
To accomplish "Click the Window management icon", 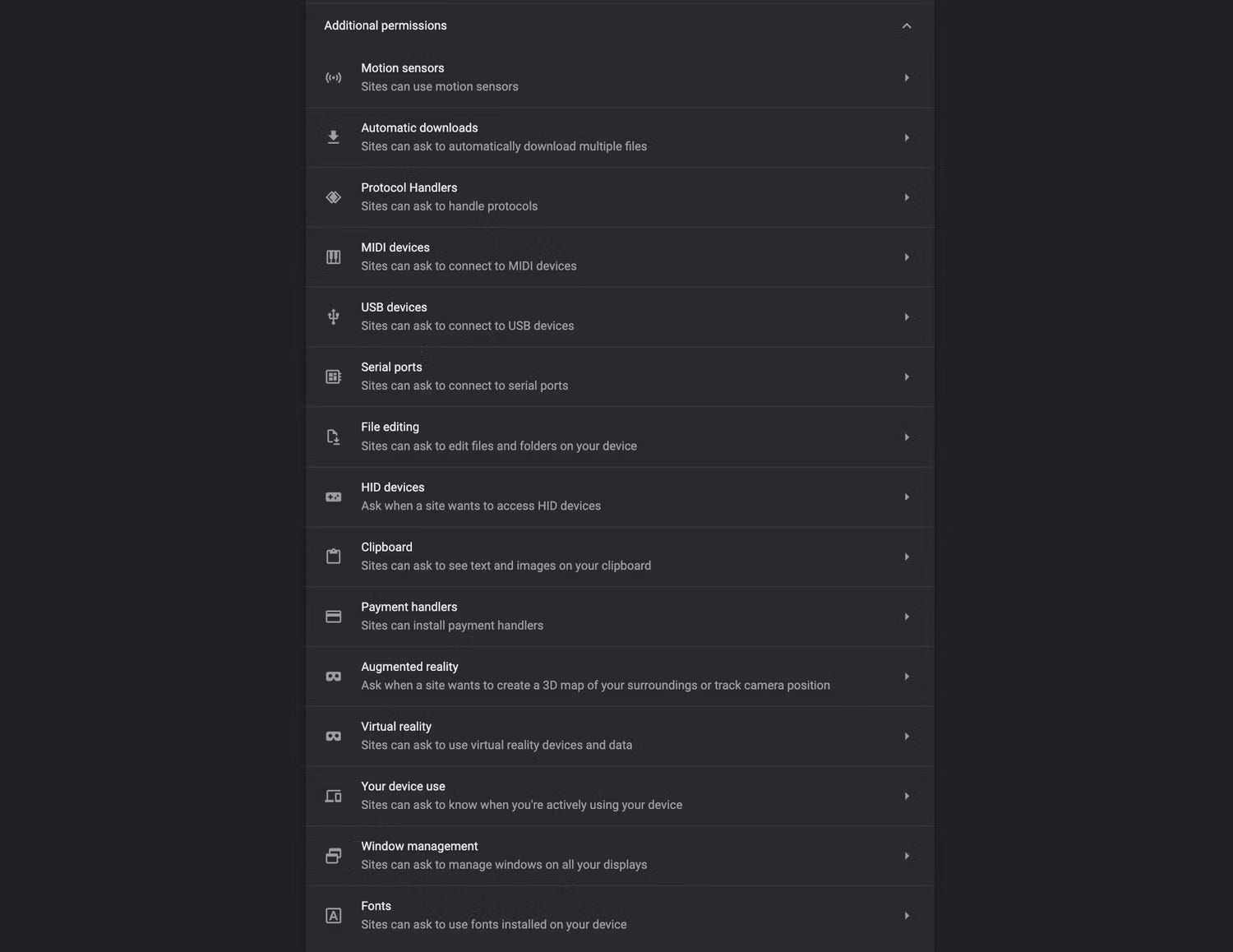I will point(333,856).
